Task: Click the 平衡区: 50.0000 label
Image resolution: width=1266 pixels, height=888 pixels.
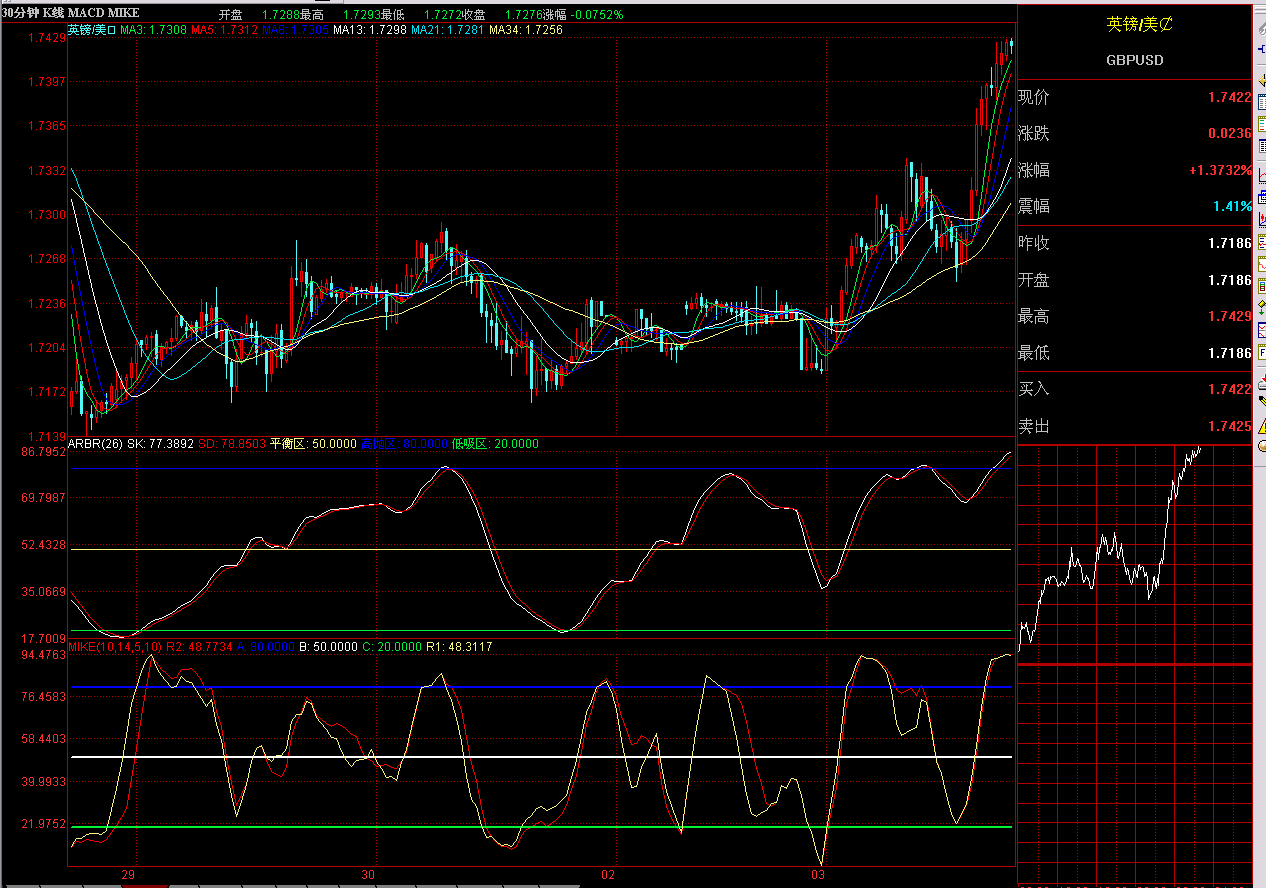Action: [x=313, y=444]
